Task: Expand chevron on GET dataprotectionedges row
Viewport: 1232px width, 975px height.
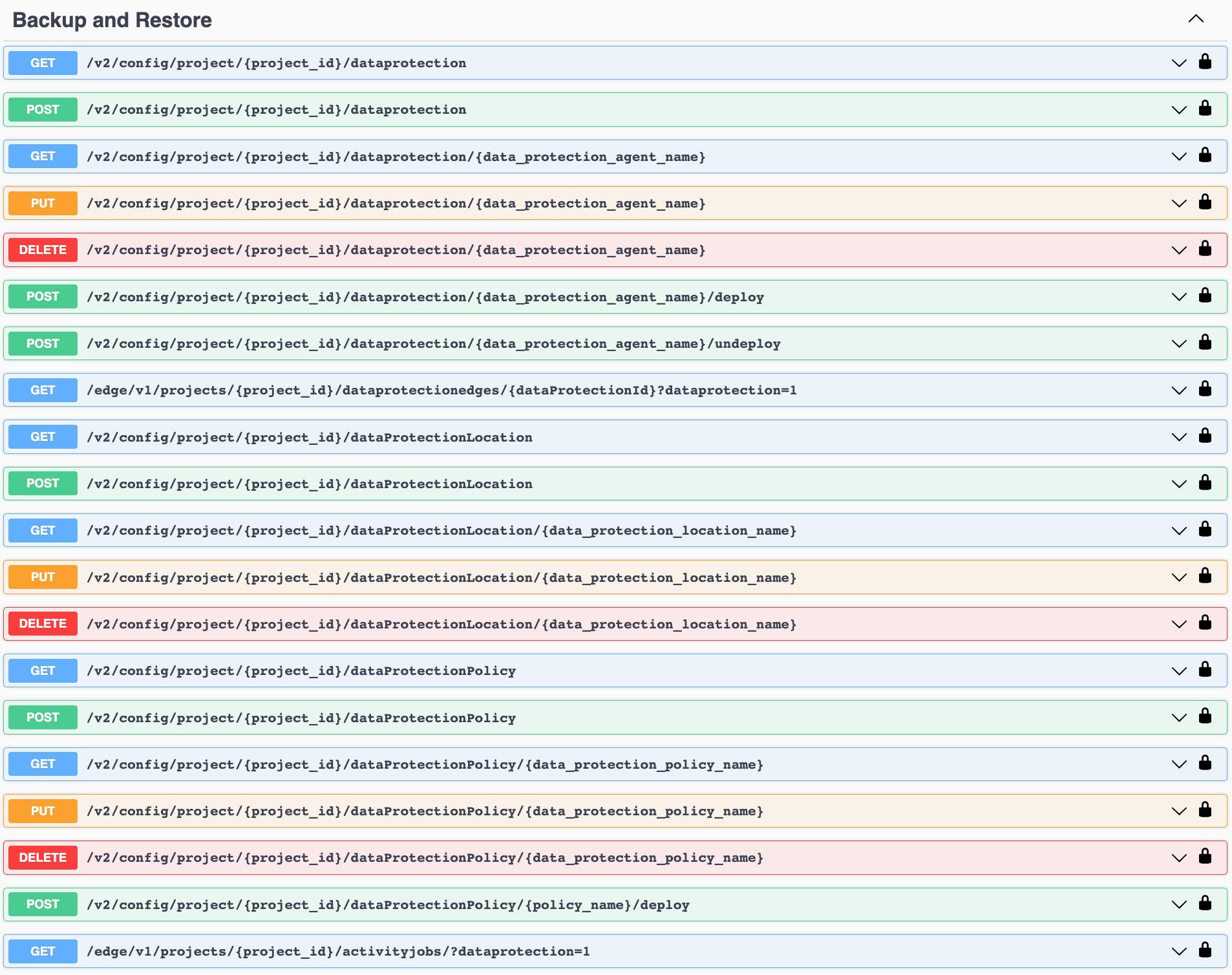Action: (x=1179, y=391)
